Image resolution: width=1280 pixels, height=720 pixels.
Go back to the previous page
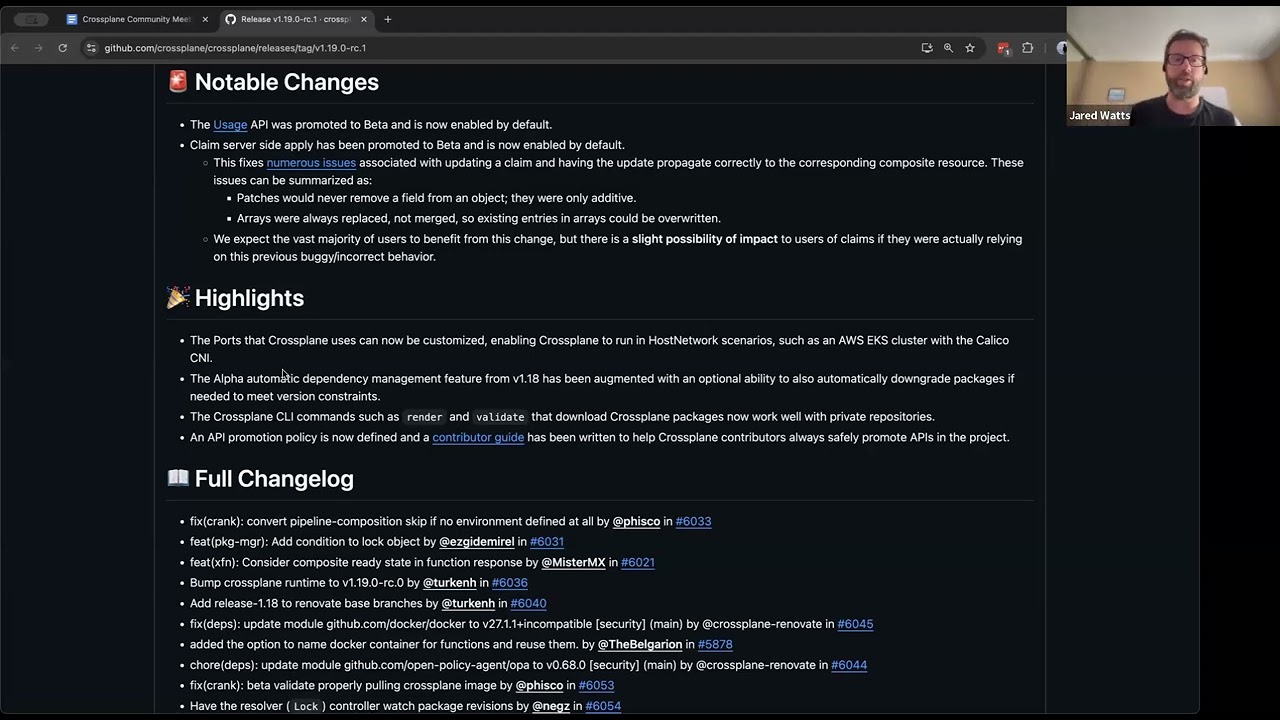click(15, 48)
